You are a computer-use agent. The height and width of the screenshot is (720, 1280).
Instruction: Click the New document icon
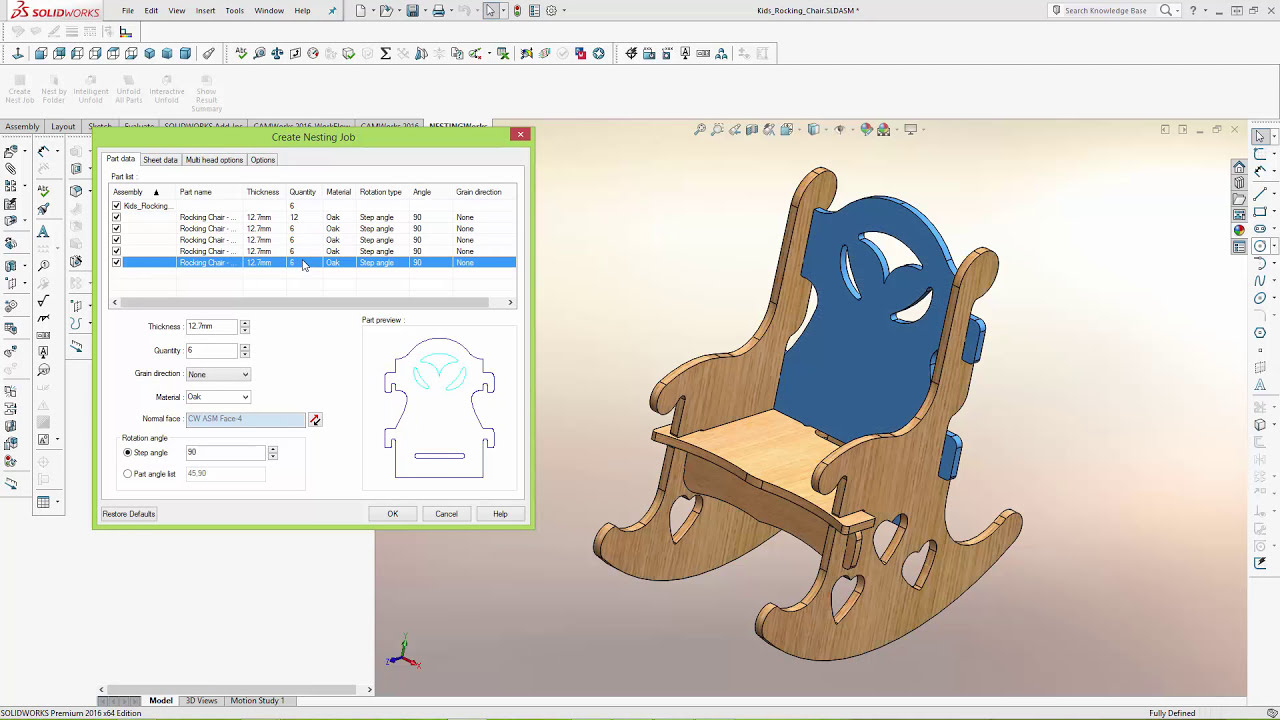pyautogui.click(x=361, y=11)
